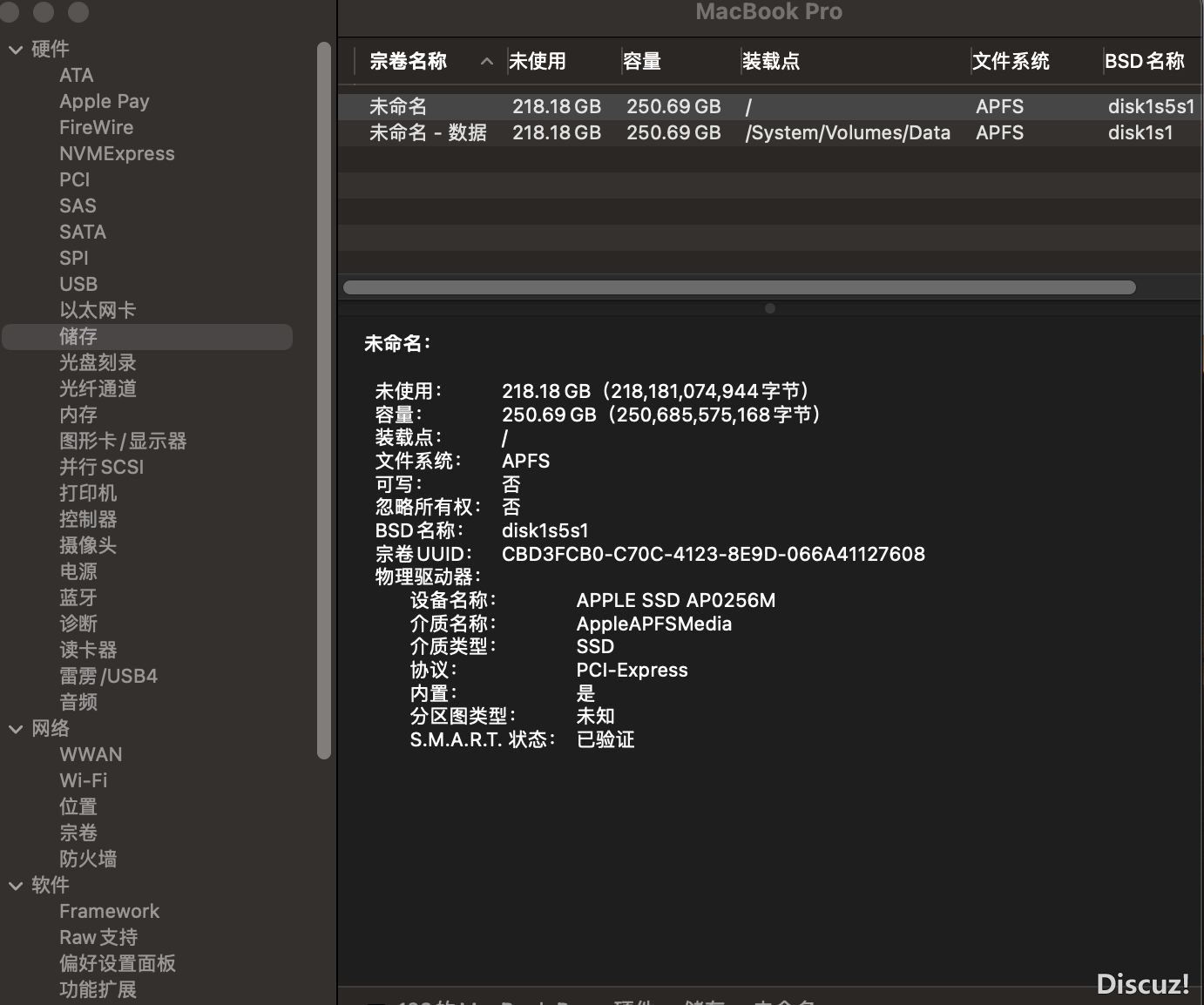Select 以太网卡 in the sidebar
This screenshot has width=1204, height=1005.
(98, 311)
